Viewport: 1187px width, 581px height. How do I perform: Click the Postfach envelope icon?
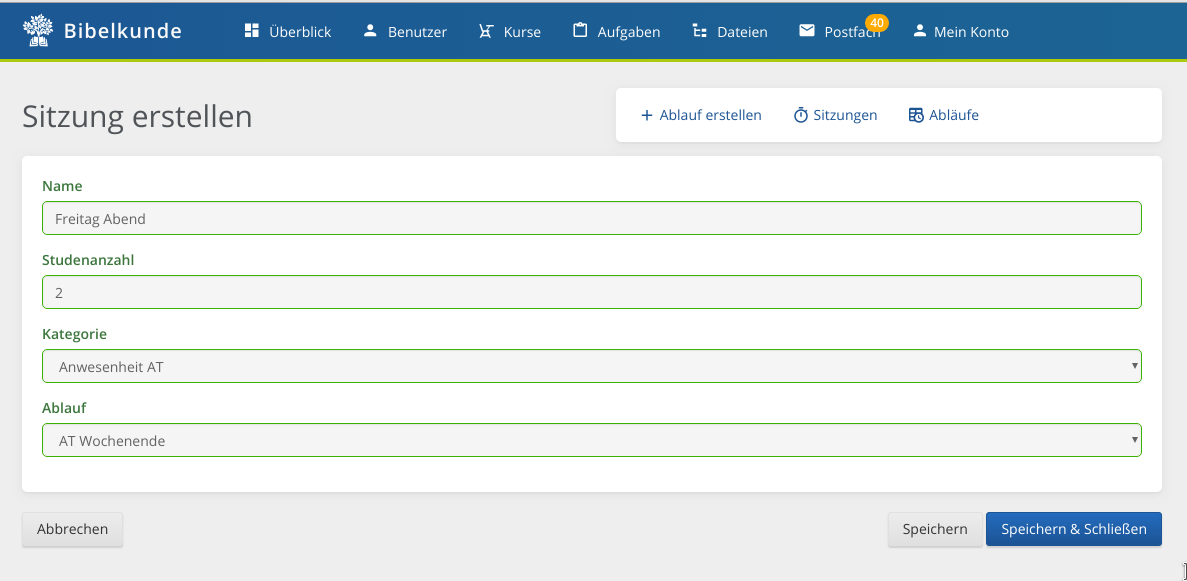tap(807, 30)
